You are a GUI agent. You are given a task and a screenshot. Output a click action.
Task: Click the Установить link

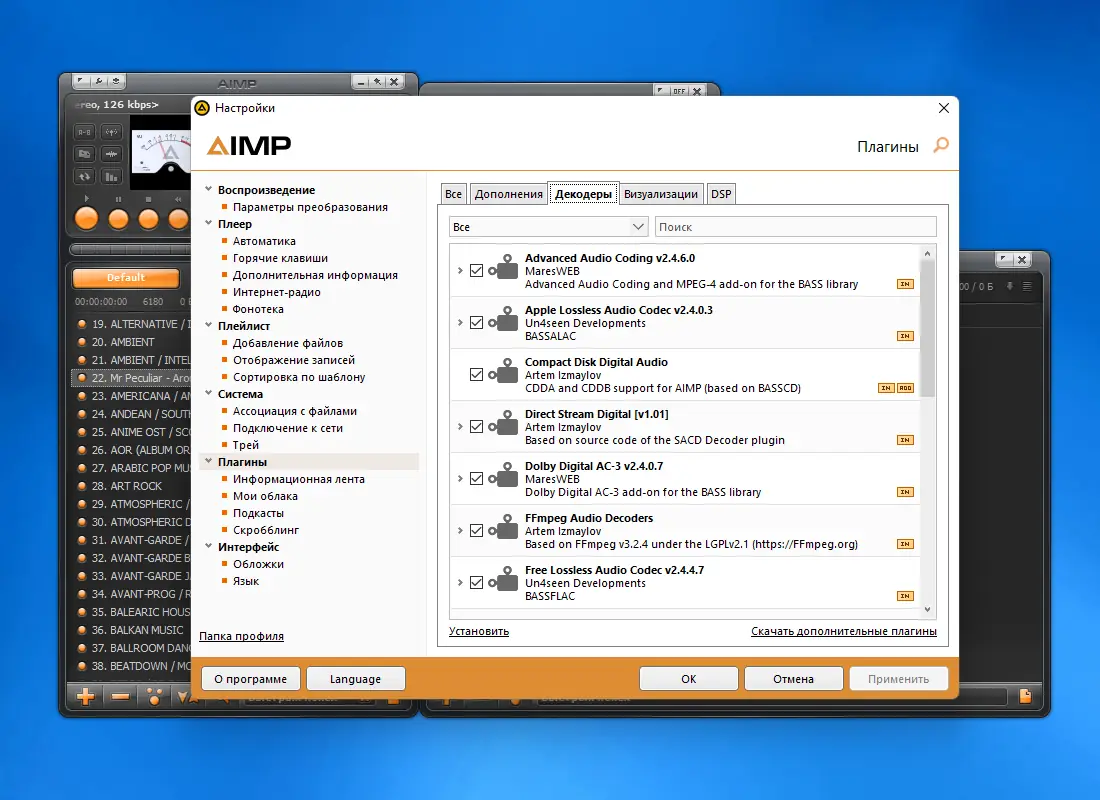pyautogui.click(x=479, y=631)
